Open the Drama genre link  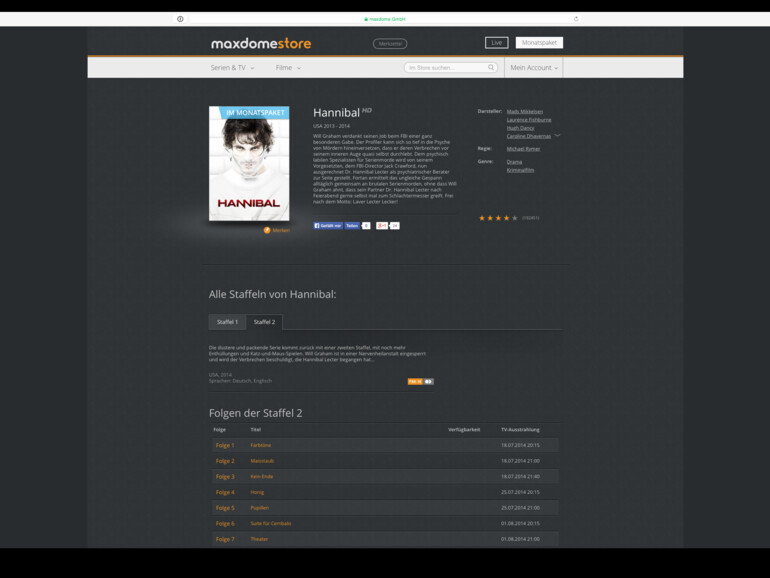click(514, 162)
